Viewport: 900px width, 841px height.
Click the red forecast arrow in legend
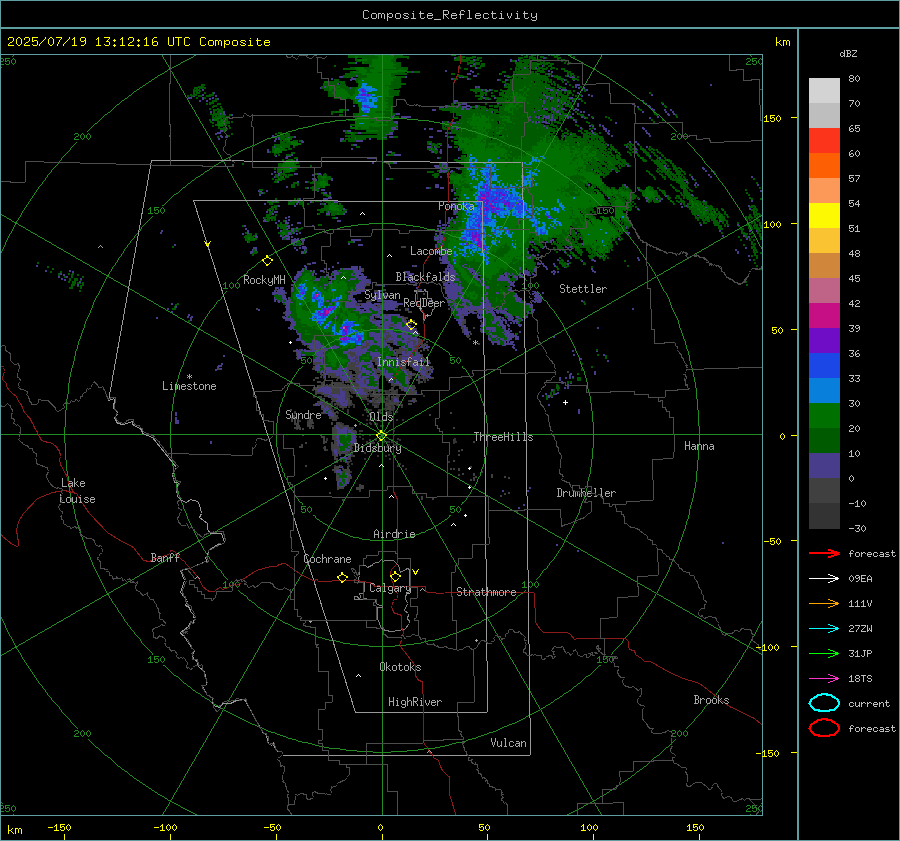pyautogui.click(x=824, y=553)
